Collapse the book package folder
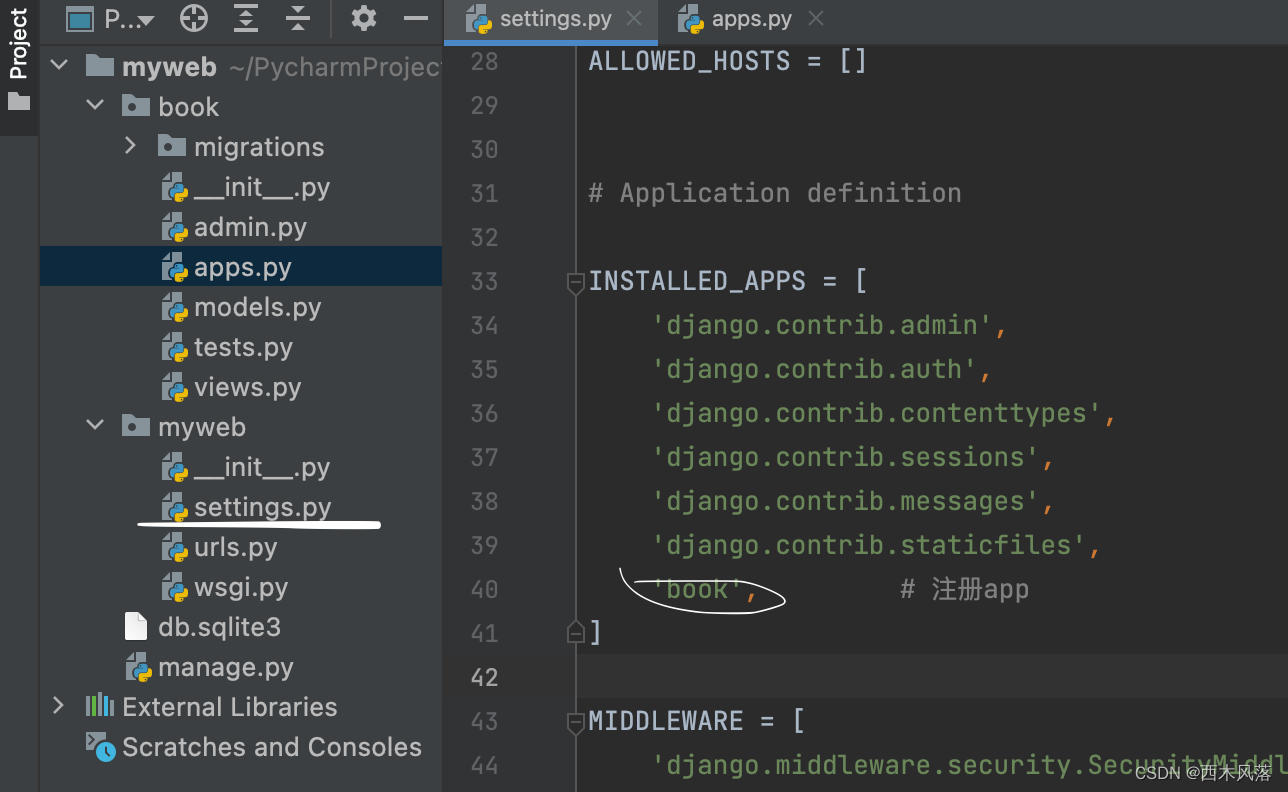1288x792 pixels. pos(94,105)
